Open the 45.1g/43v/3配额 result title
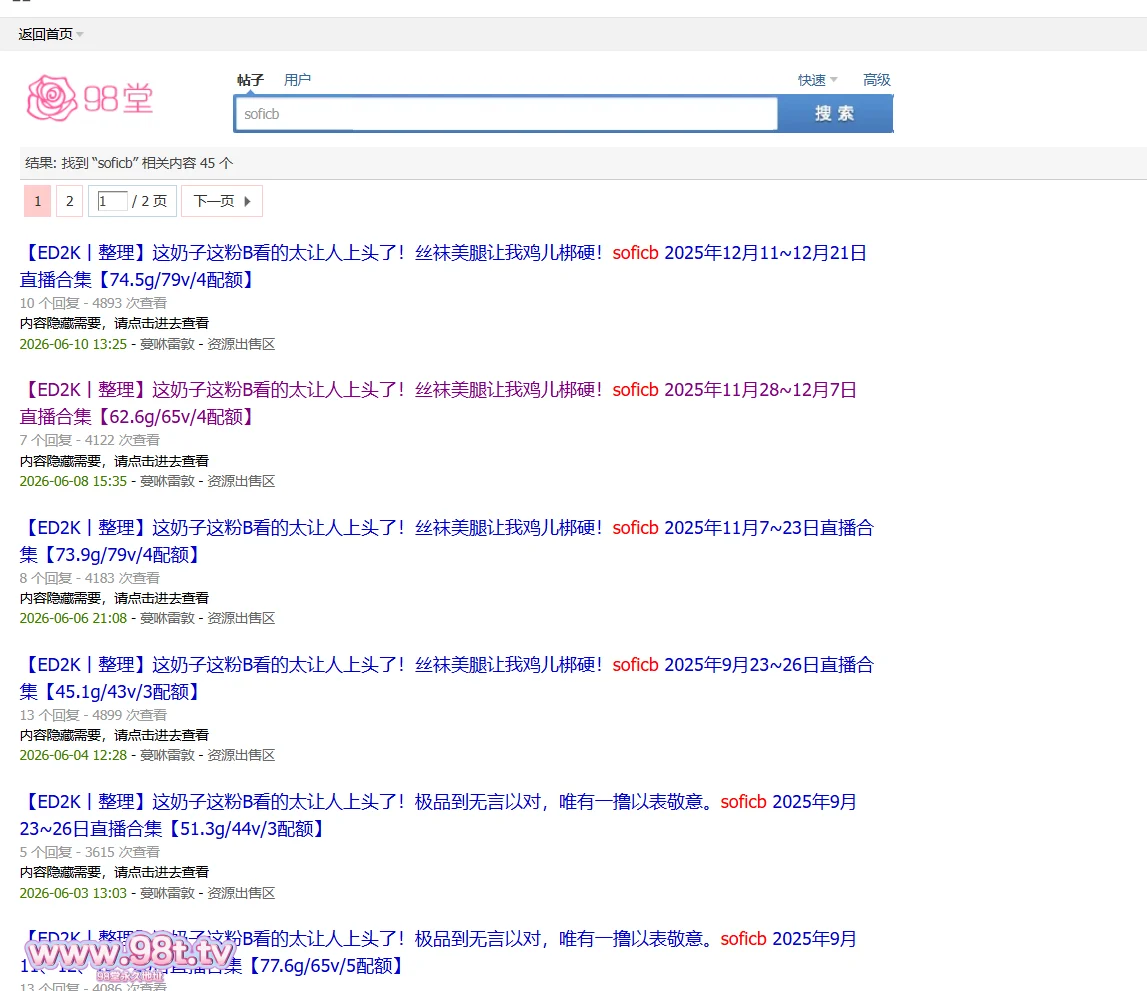Viewport: 1147px width, 991px height. [x=447, y=678]
